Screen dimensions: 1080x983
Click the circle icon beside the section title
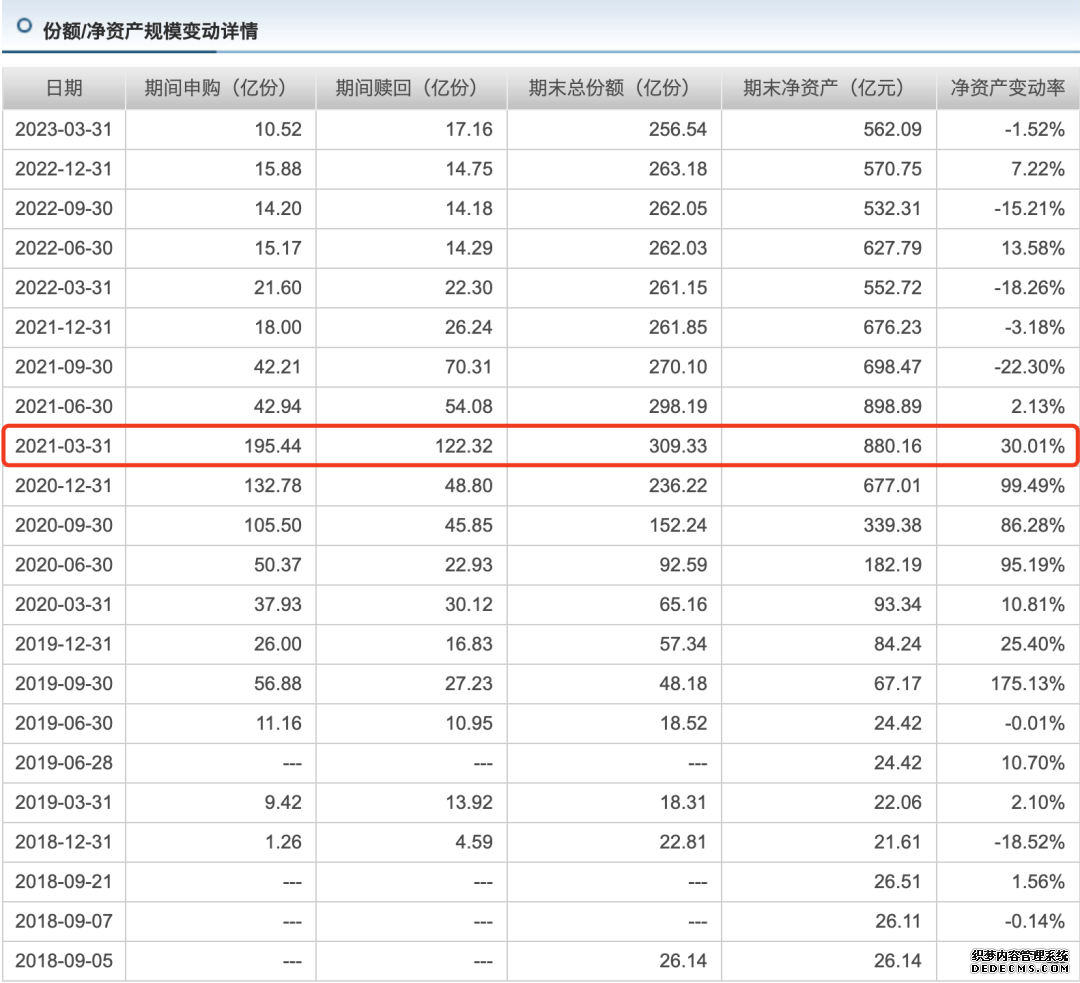click(x=24, y=28)
